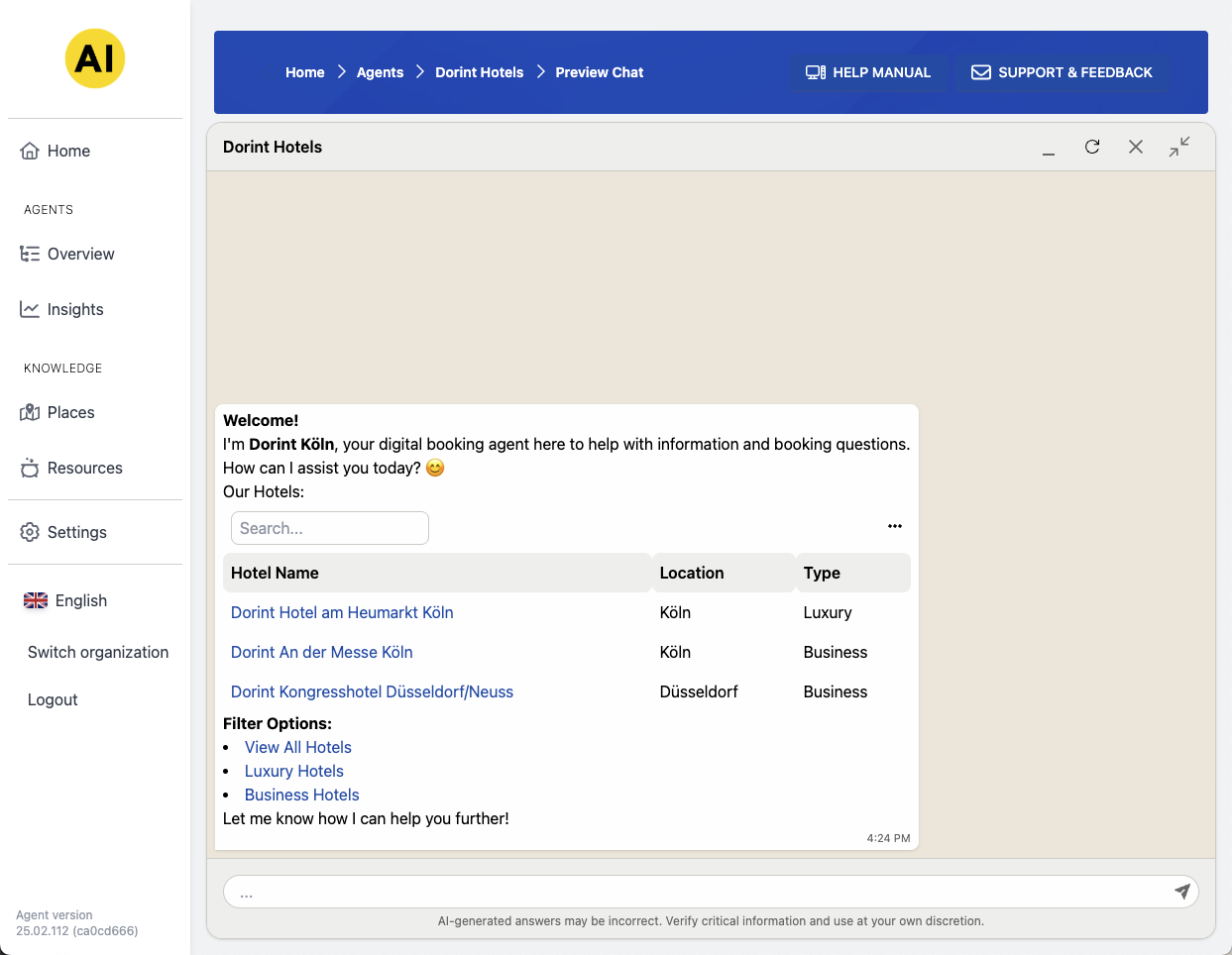Click the 4:24 PM message timestamp

[888, 838]
